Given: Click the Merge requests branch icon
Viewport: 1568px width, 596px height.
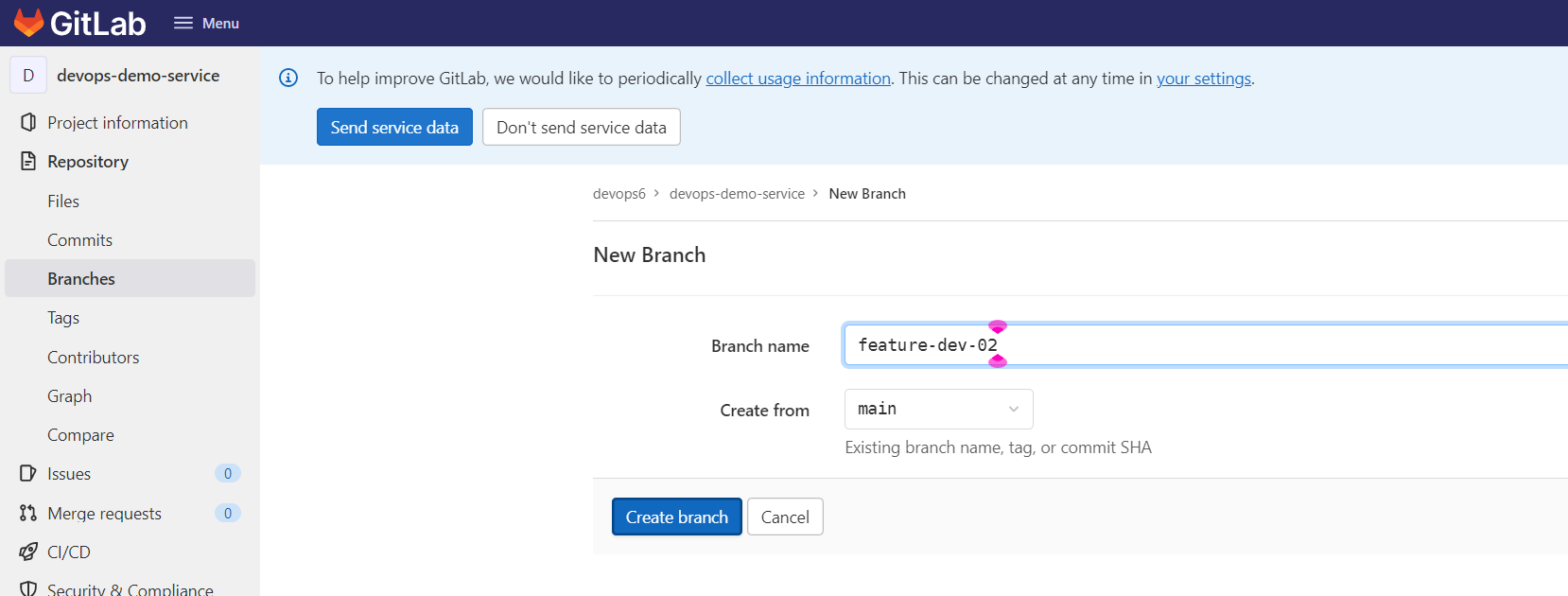Looking at the screenshot, I should [x=28, y=513].
